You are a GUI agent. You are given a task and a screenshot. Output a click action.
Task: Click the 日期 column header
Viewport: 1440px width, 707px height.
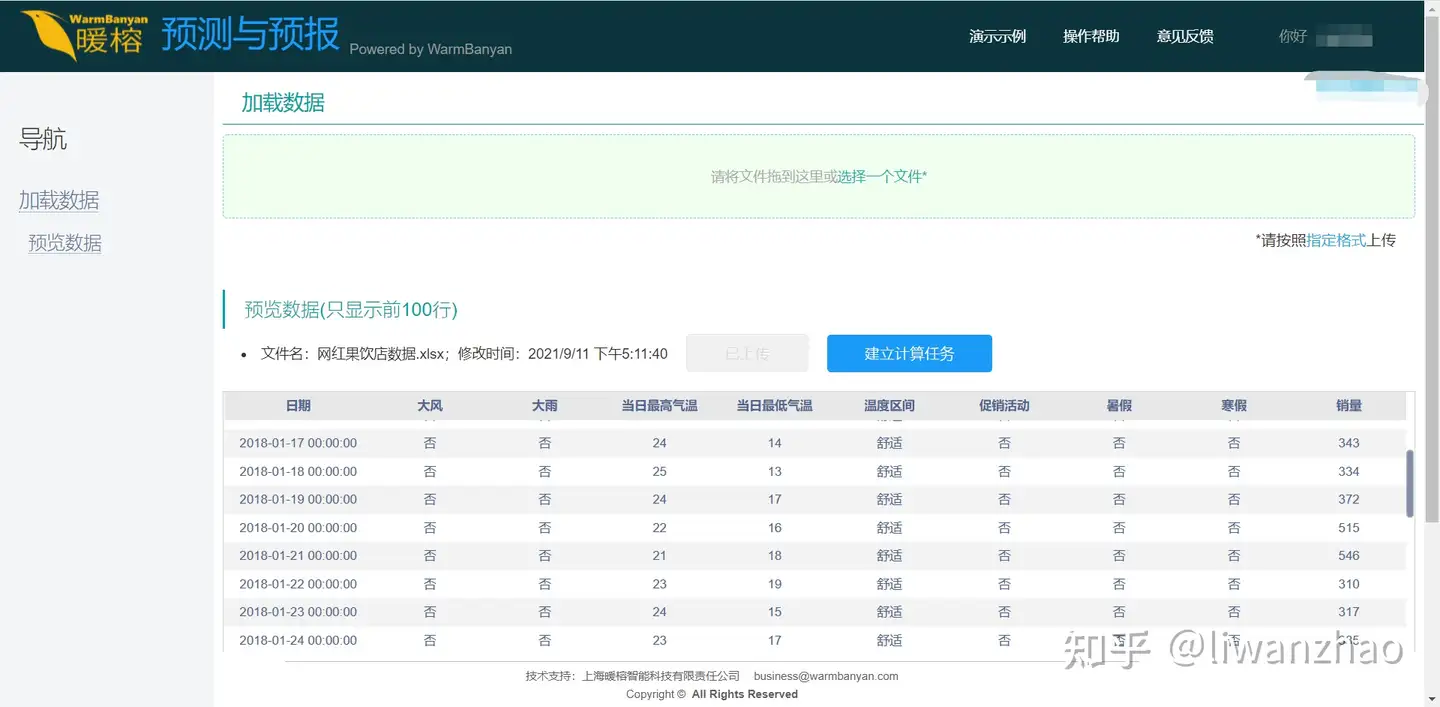point(298,406)
